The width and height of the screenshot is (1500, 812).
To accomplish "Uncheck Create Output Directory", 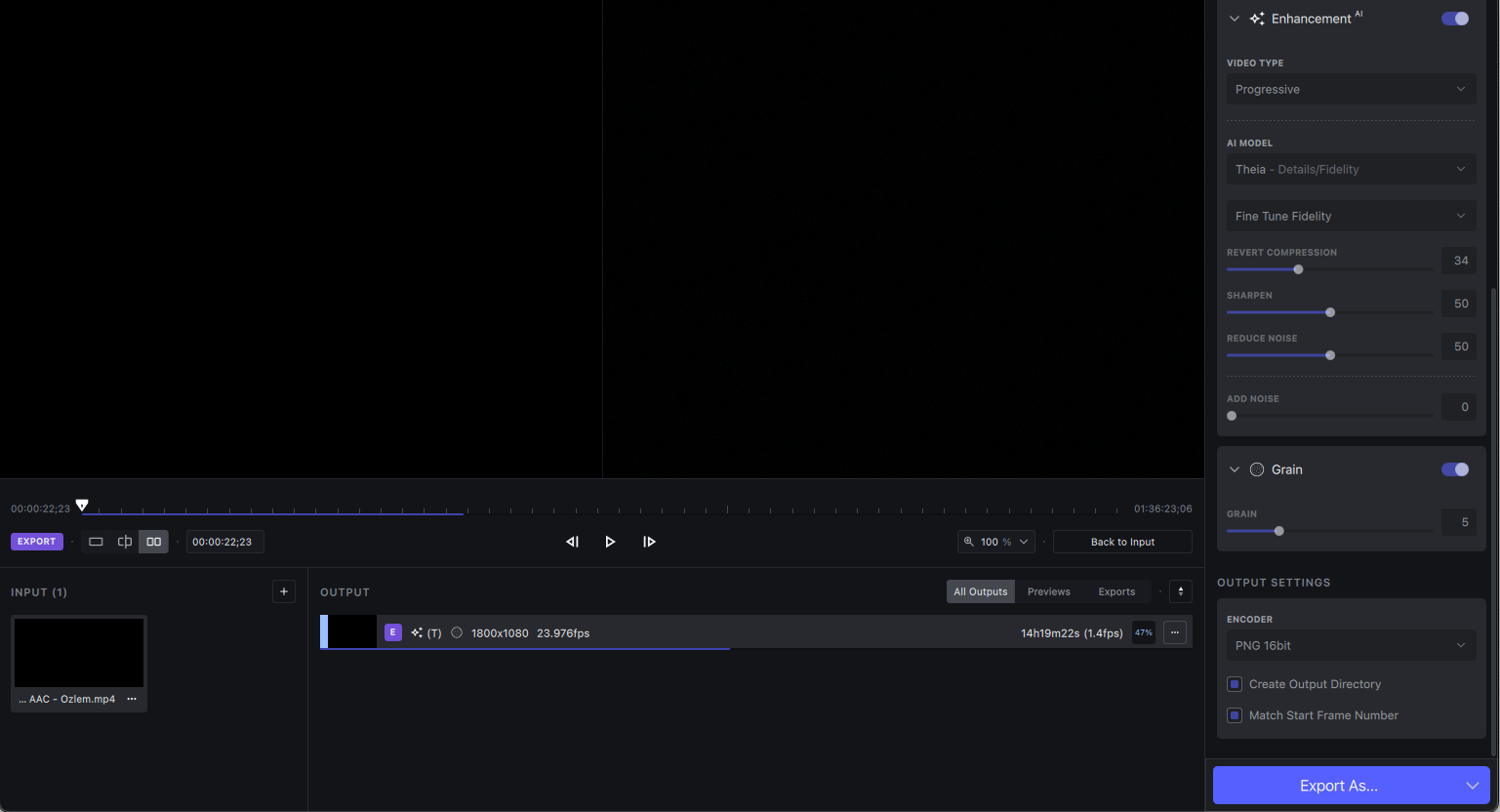I will (1235, 684).
